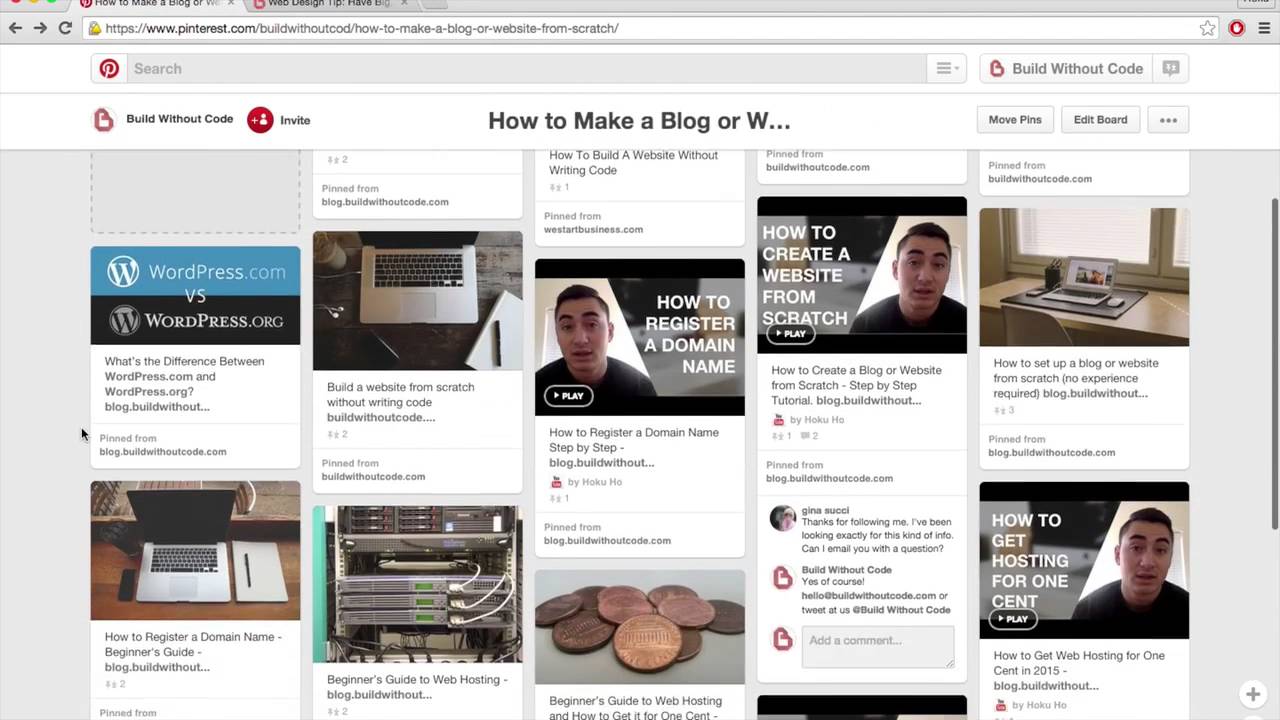Play the How to Create a Website video
Viewport: 1280px width, 720px height.
tap(793, 333)
